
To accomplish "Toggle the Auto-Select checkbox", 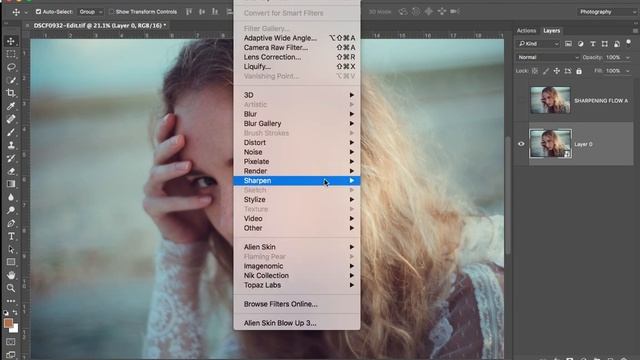I will (x=38, y=12).
